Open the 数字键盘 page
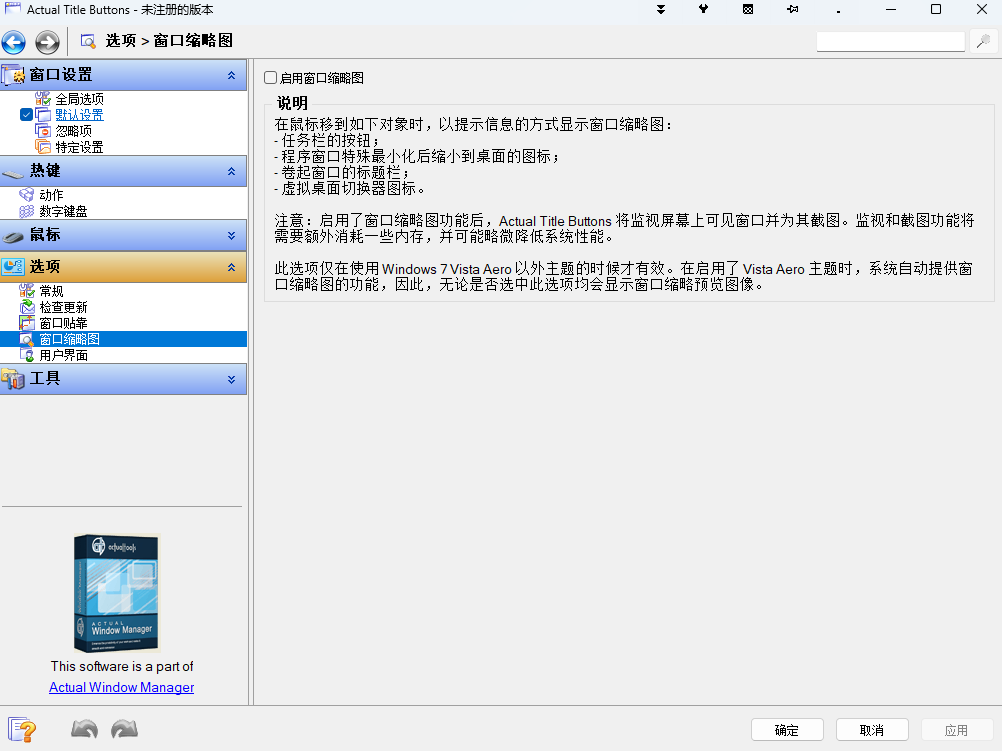The width and height of the screenshot is (1002, 751). pos(63,211)
